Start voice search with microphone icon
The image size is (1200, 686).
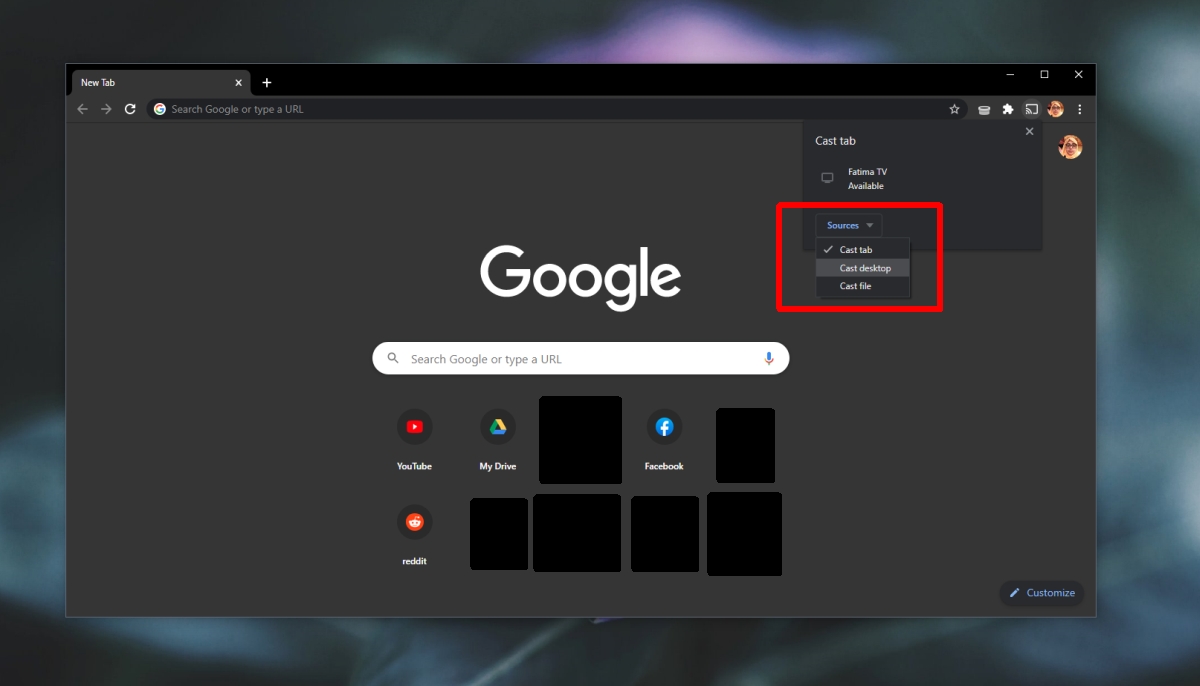pos(769,359)
